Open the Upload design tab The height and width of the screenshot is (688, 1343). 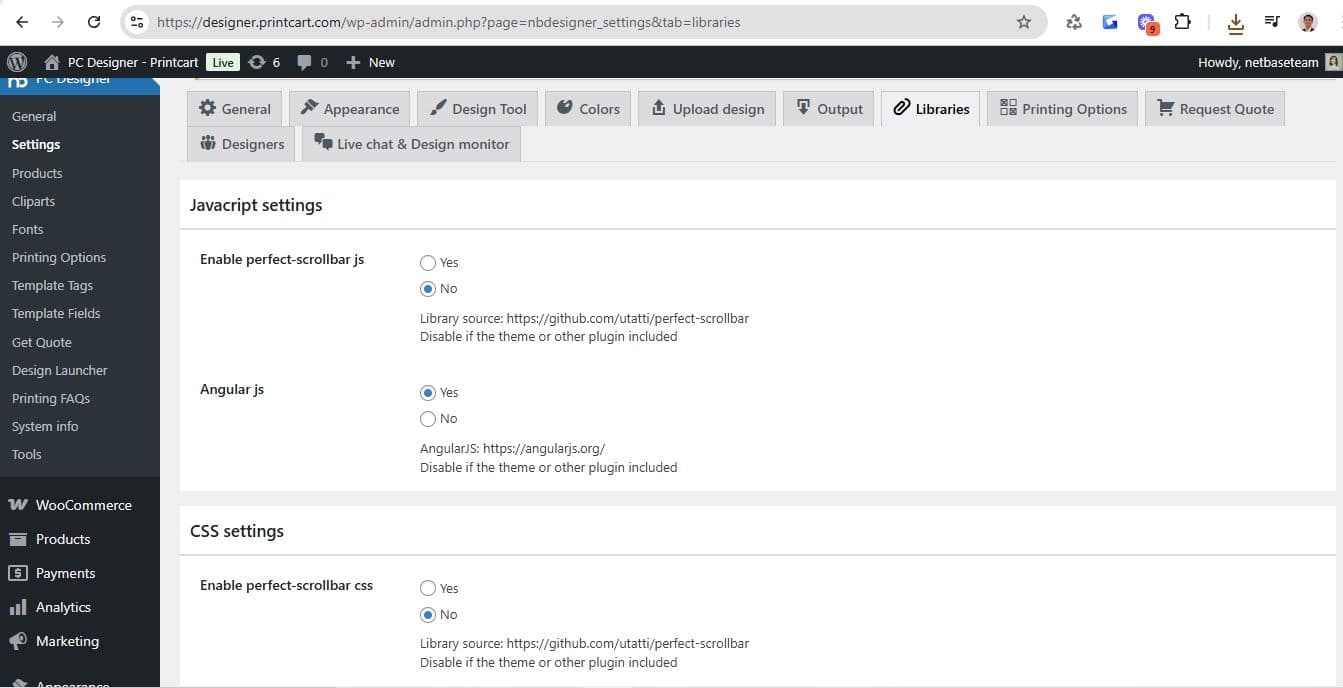(x=707, y=109)
